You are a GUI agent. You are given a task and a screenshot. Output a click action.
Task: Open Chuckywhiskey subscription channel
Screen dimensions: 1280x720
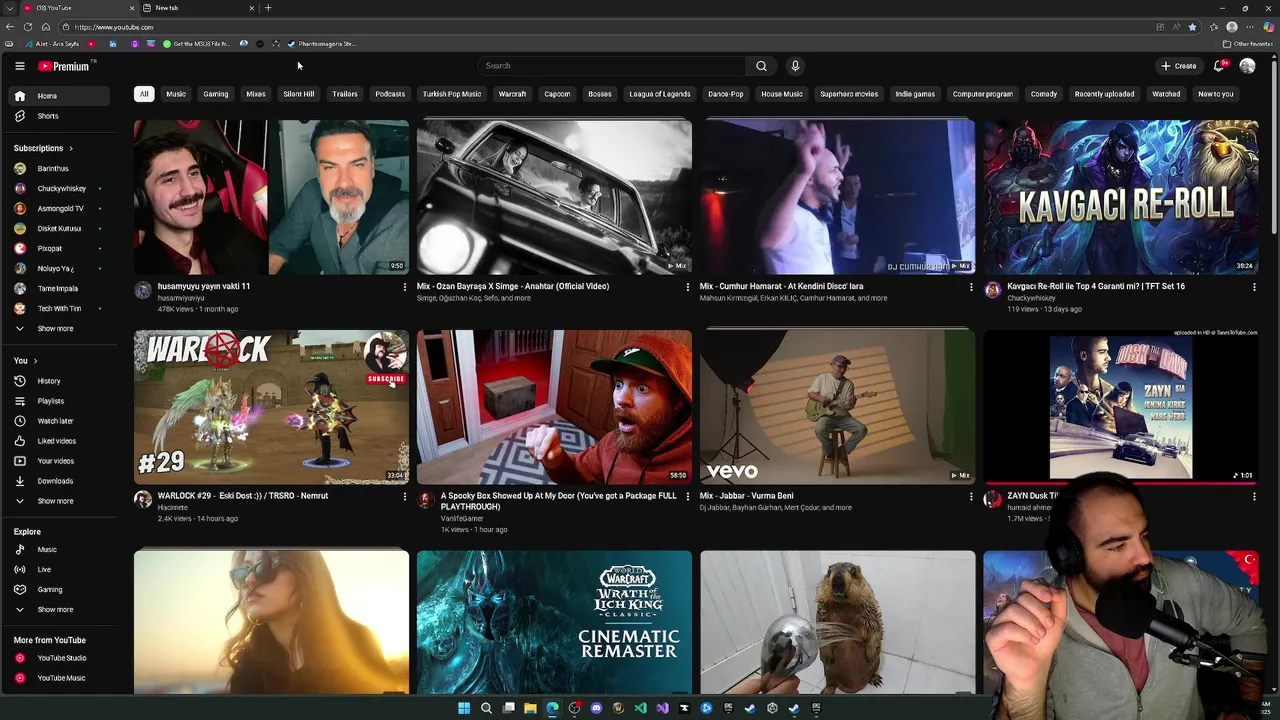[60, 189]
